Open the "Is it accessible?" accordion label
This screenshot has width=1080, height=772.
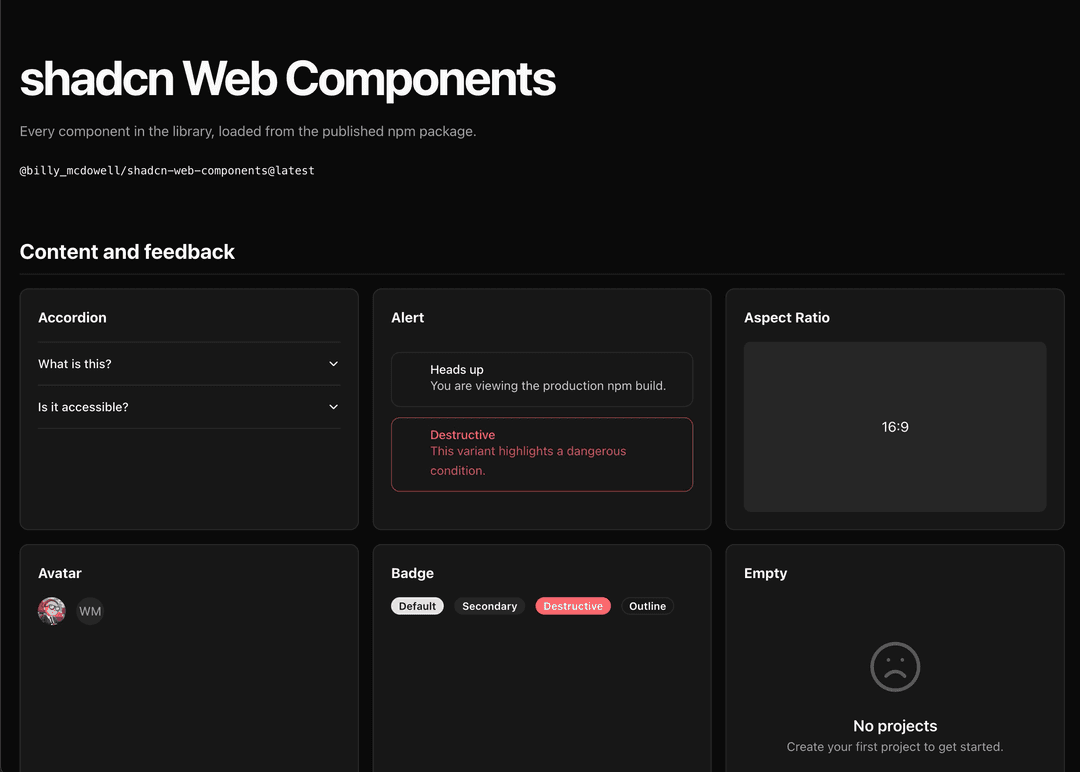pos(83,407)
